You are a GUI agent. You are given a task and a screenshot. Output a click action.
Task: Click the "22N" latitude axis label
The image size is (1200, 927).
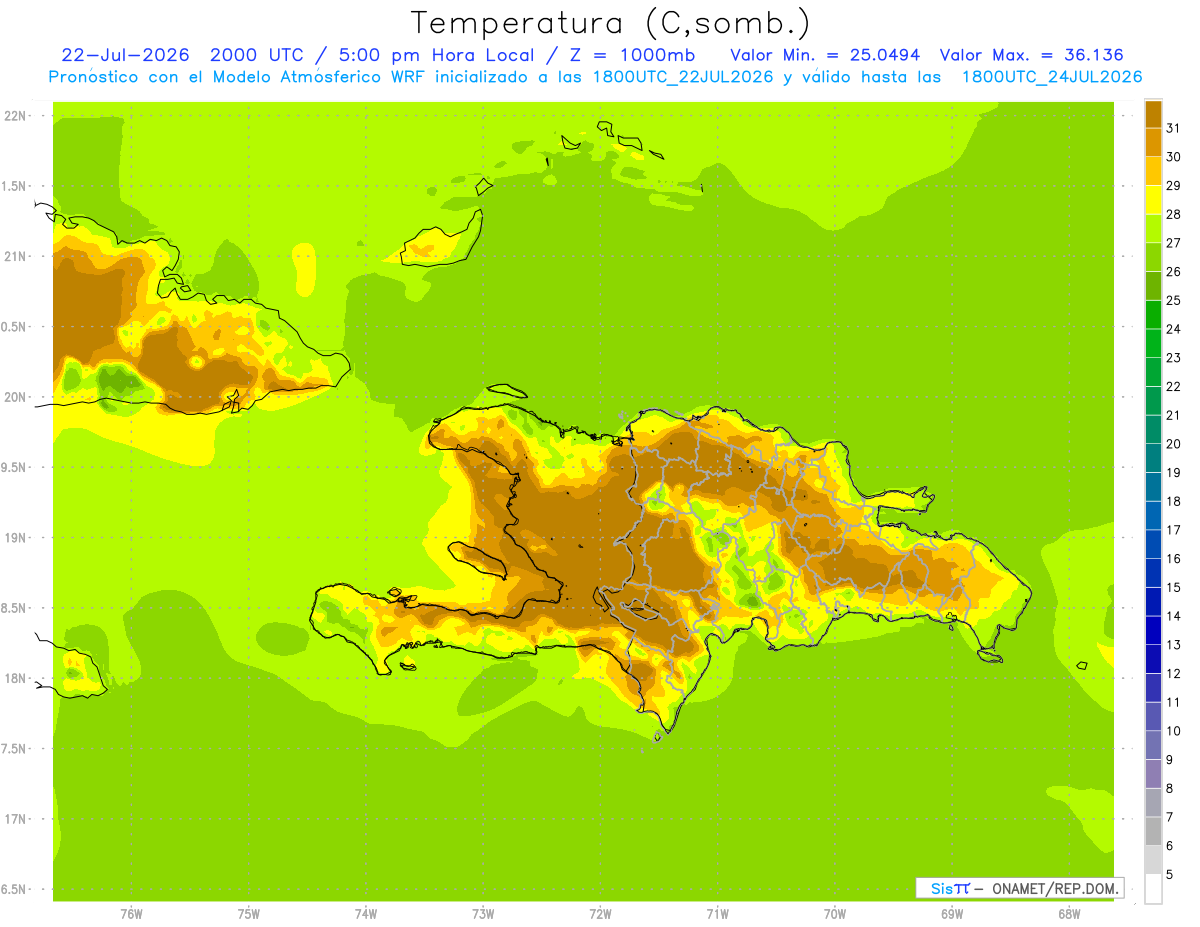[14, 116]
